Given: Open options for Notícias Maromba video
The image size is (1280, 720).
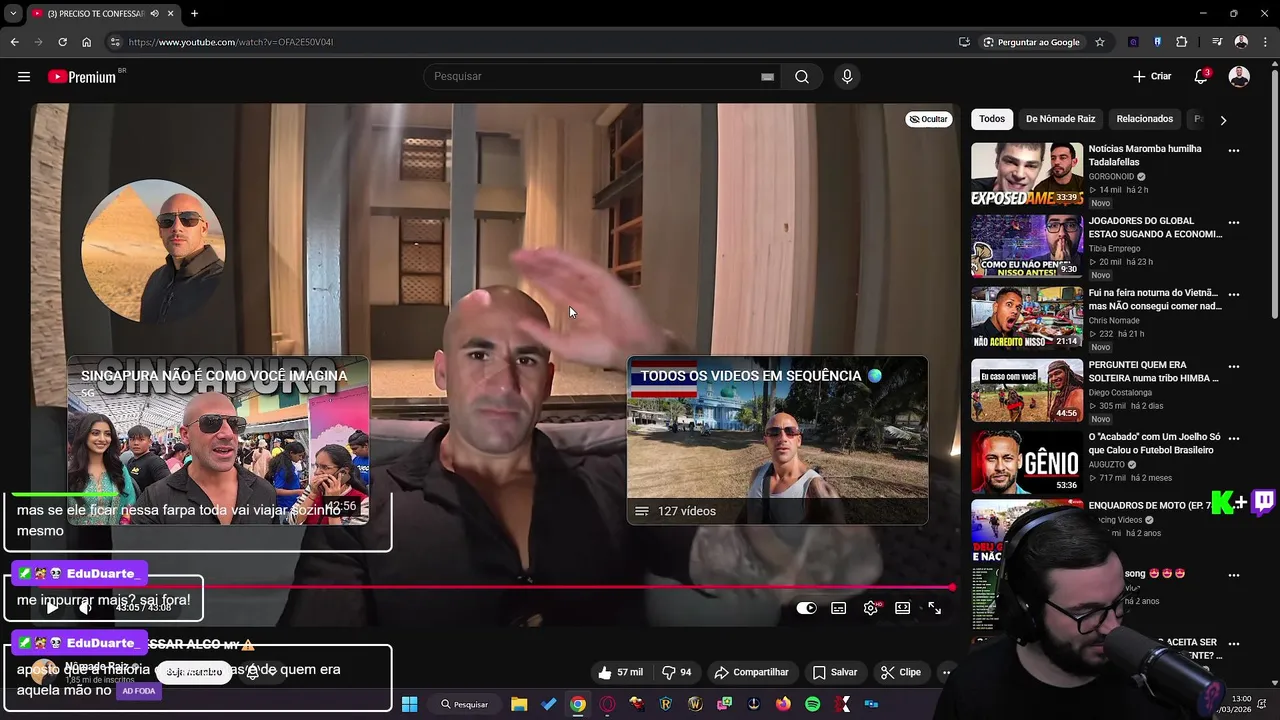Looking at the screenshot, I should [x=1234, y=151].
